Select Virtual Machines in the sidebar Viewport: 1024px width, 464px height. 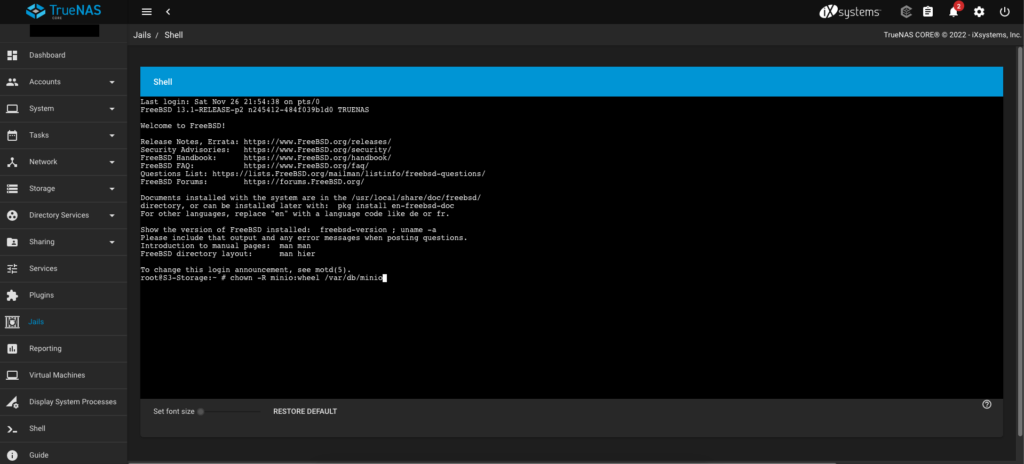click(57, 376)
